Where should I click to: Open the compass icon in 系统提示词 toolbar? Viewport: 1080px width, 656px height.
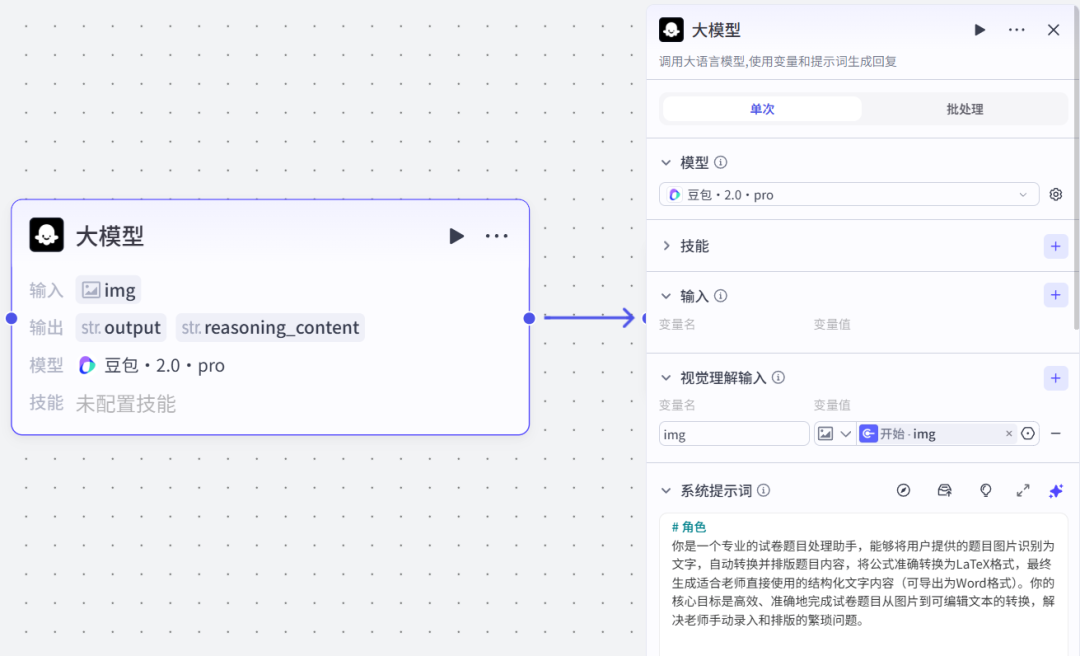tap(903, 490)
